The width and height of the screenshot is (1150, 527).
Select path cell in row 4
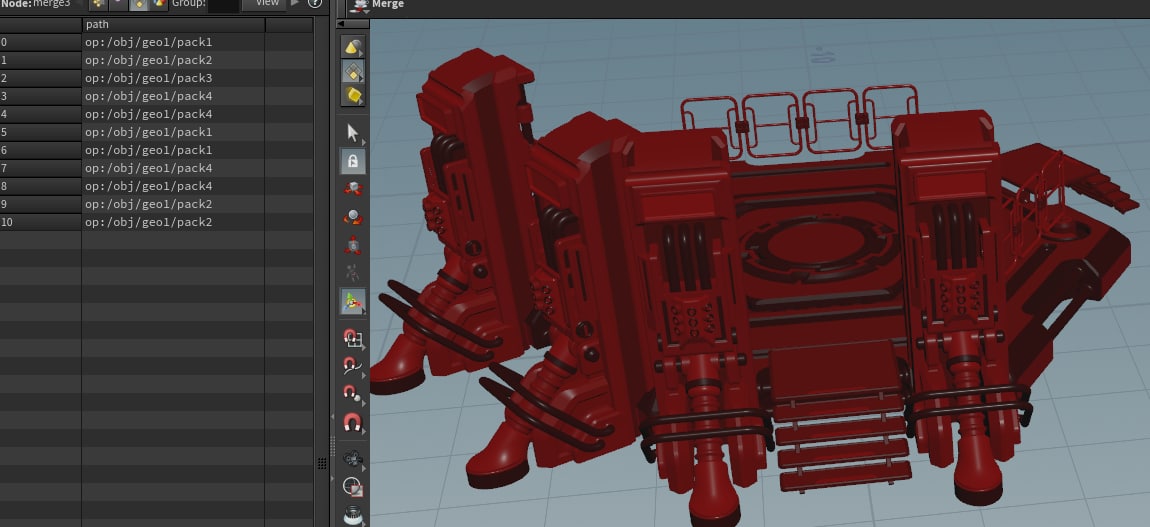coord(173,114)
